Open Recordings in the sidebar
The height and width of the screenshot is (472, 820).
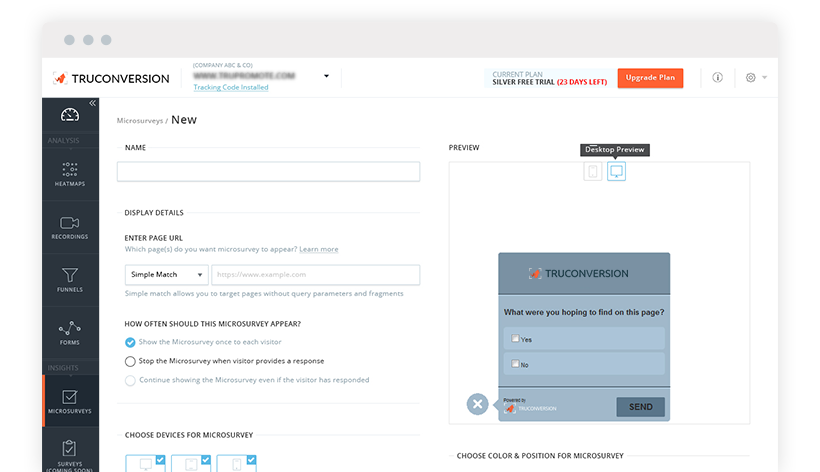point(70,227)
